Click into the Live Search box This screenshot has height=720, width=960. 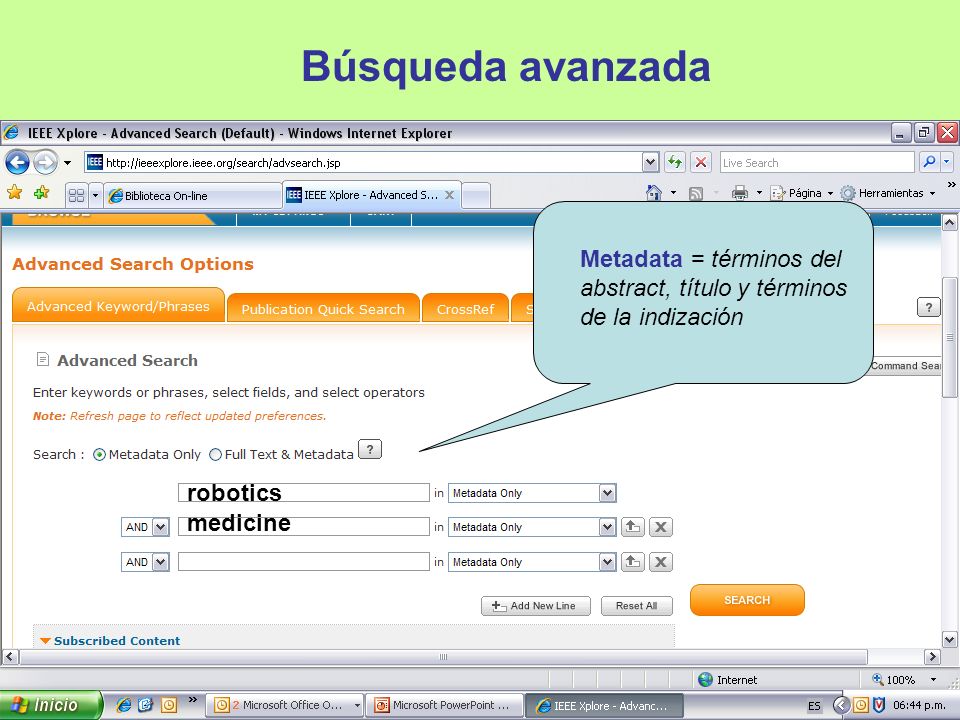[817, 162]
